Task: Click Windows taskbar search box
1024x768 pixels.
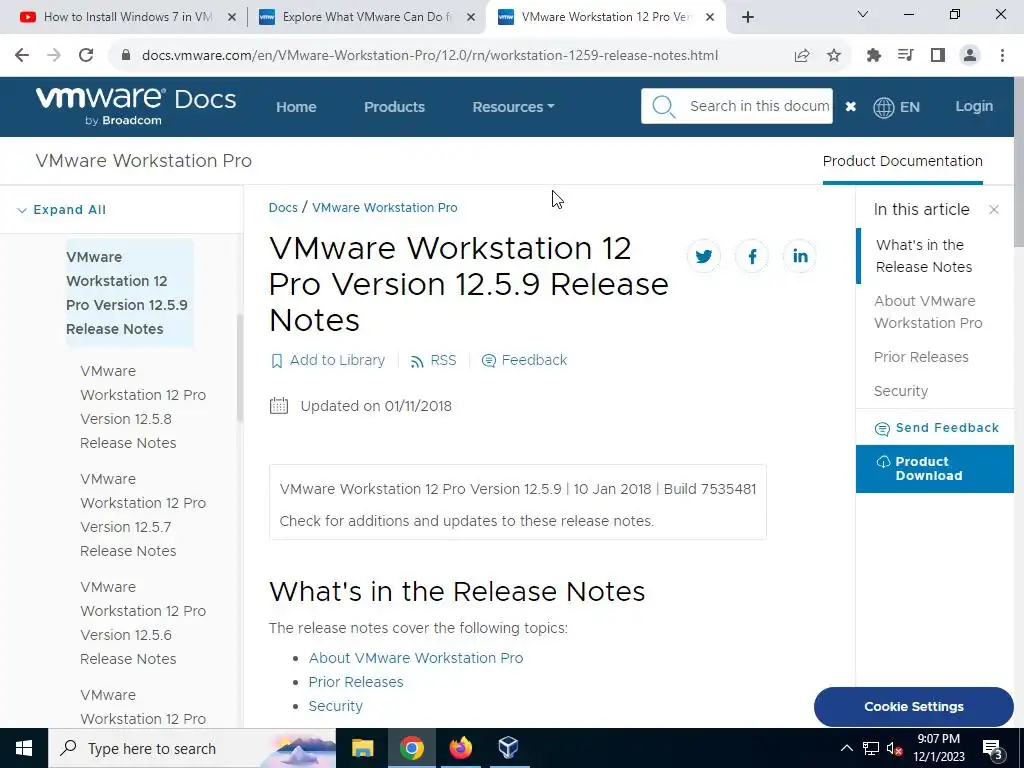Action: click(191, 748)
